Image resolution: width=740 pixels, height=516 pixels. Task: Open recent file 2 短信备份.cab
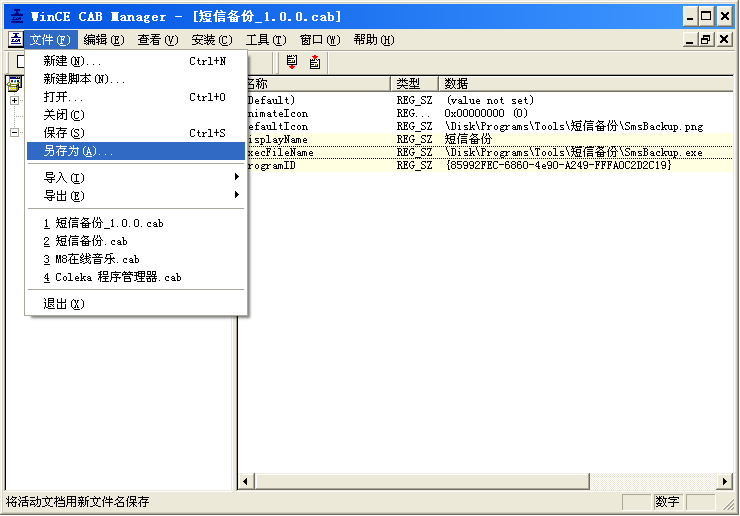(136, 241)
